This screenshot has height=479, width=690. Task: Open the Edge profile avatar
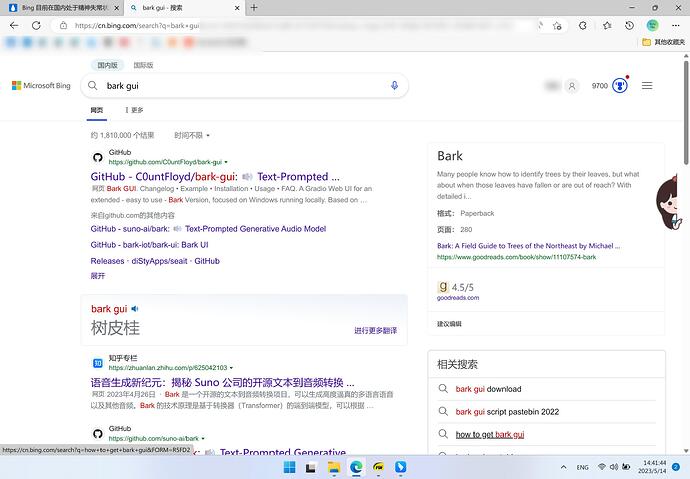tap(653, 26)
